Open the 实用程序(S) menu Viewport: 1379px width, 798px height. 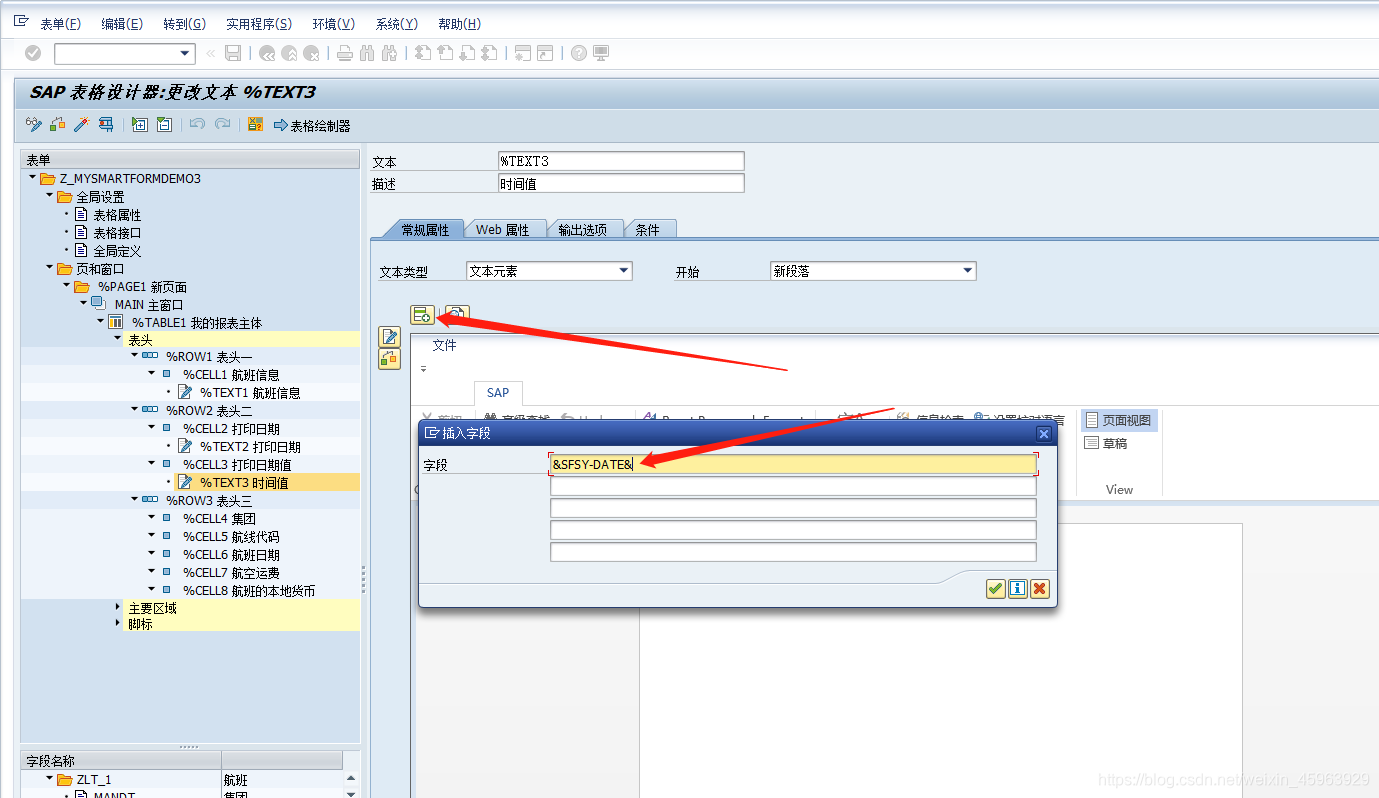click(259, 24)
